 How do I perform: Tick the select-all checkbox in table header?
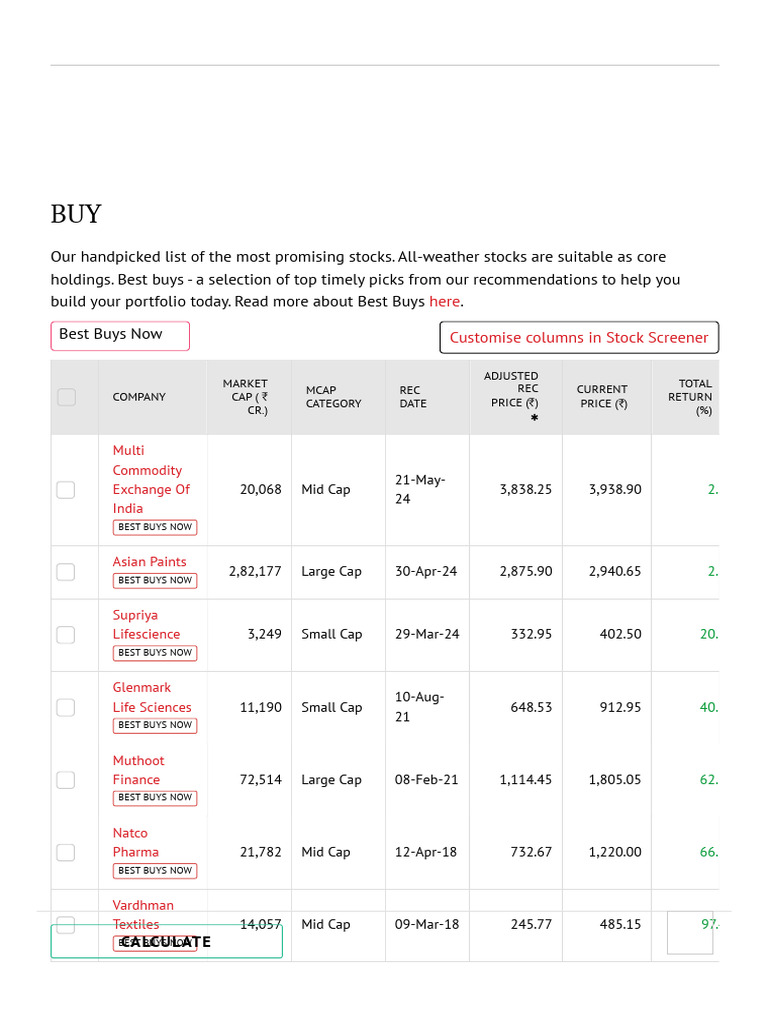coord(66,397)
